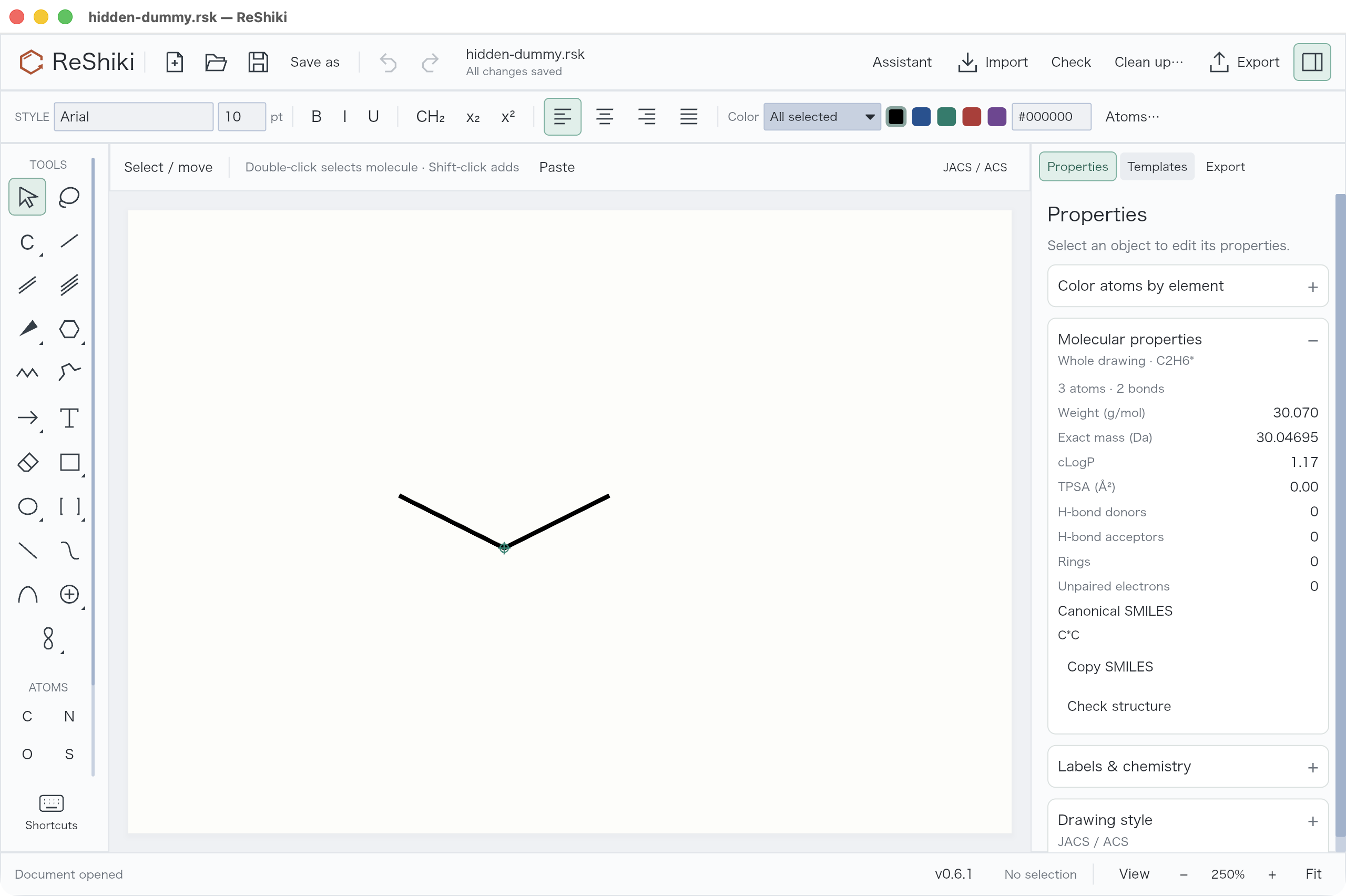Toggle subscript formatting
Screen dimensions: 1346x896
(473, 117)
